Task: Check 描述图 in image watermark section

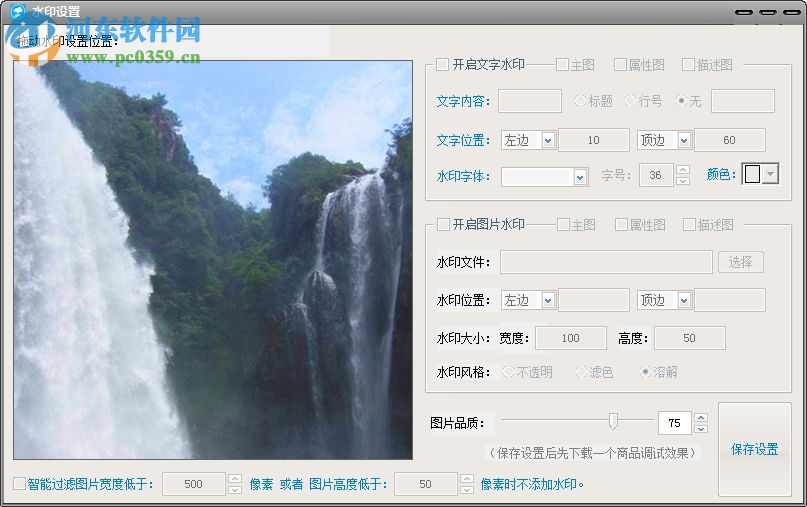Action: pos(689,225)
